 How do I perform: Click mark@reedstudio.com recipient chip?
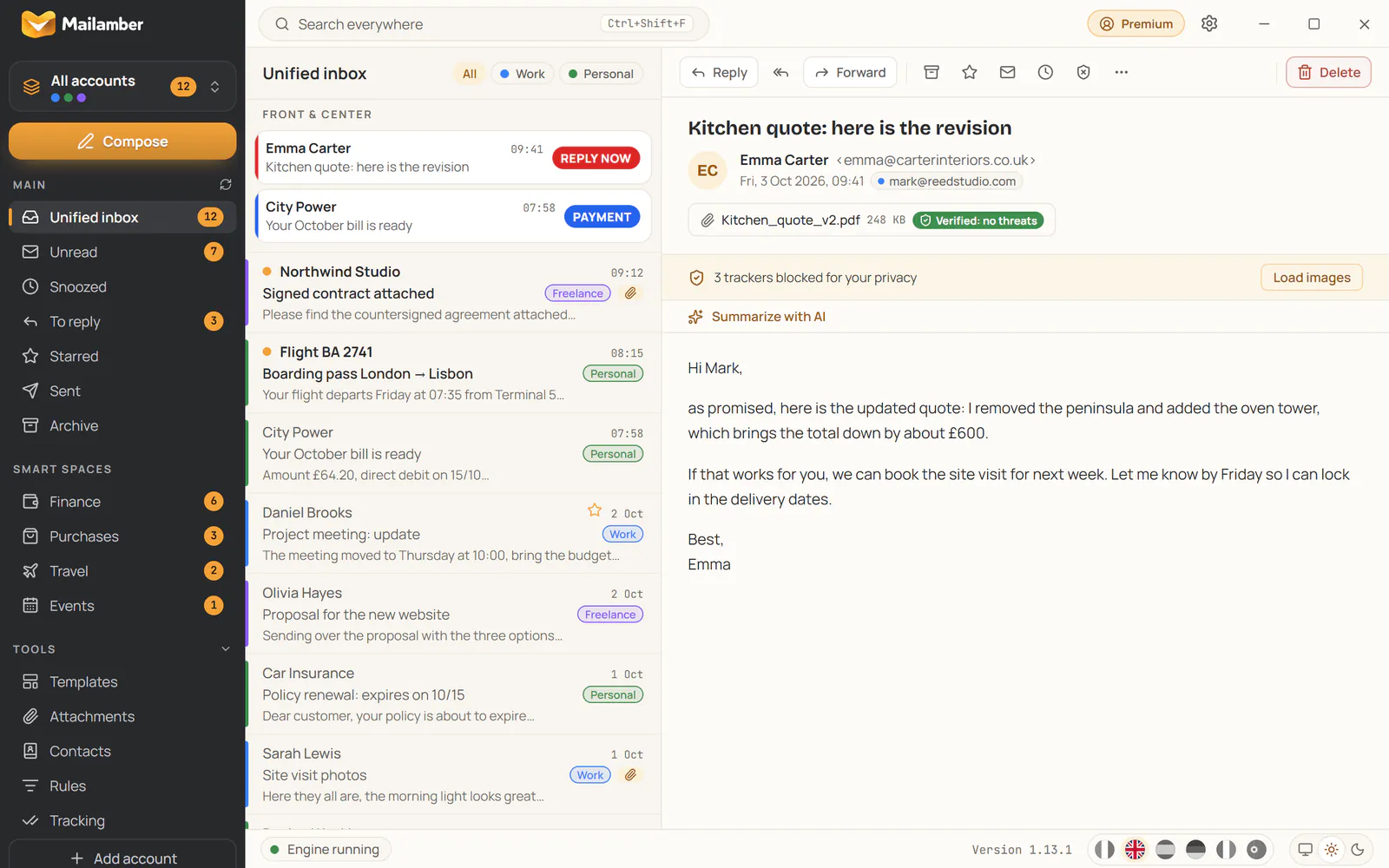(947, 181)
